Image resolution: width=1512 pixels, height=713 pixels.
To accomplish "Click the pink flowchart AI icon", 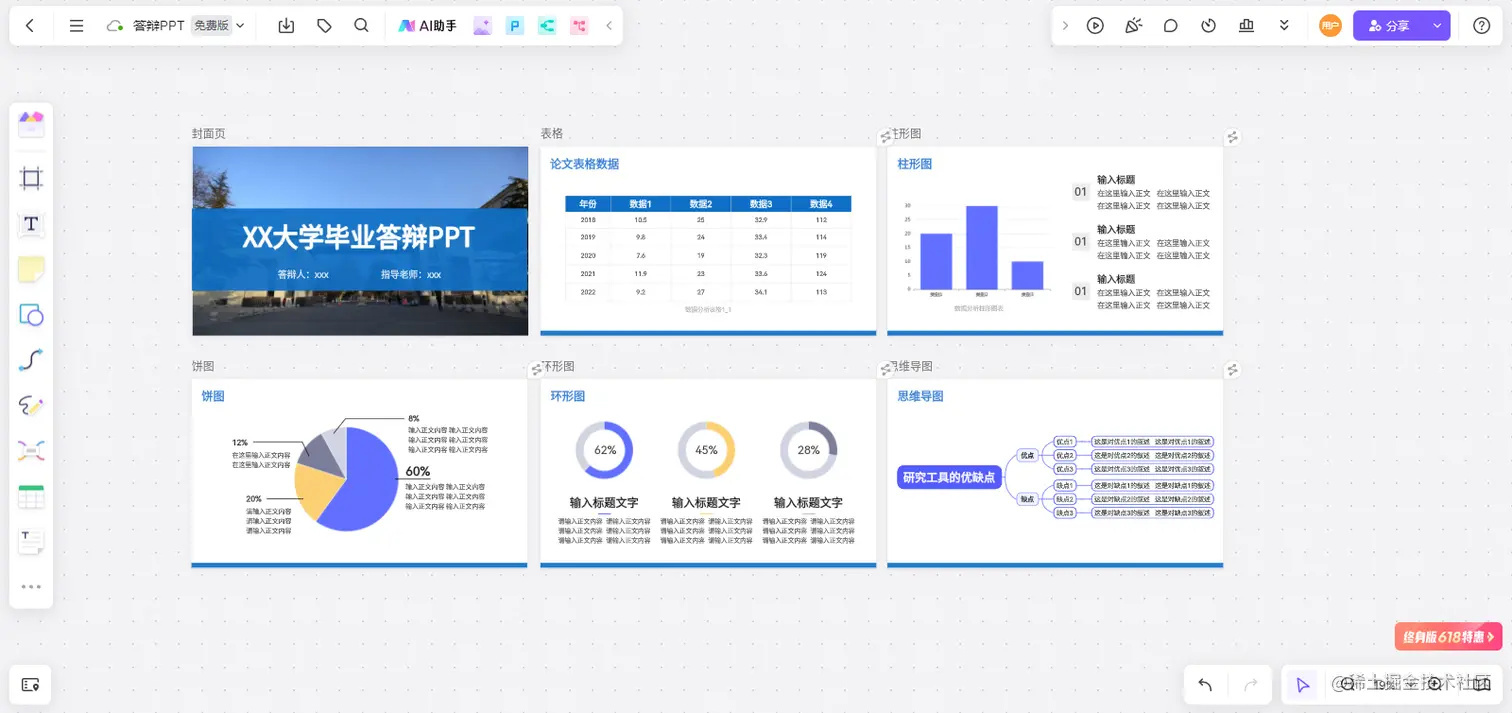I will tap(579, 26).
